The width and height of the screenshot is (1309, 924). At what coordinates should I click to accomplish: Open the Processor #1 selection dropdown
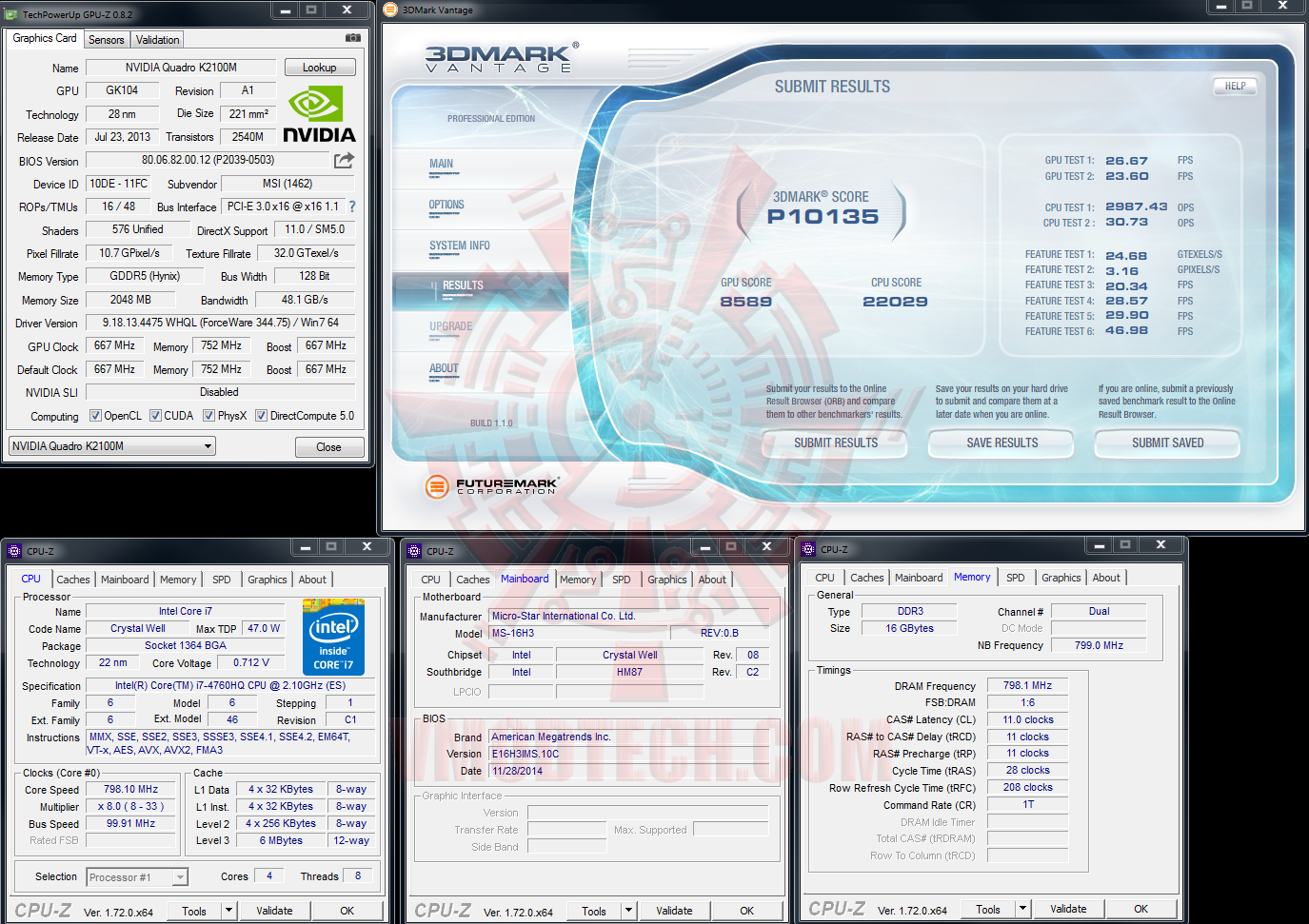coord(137,877)
